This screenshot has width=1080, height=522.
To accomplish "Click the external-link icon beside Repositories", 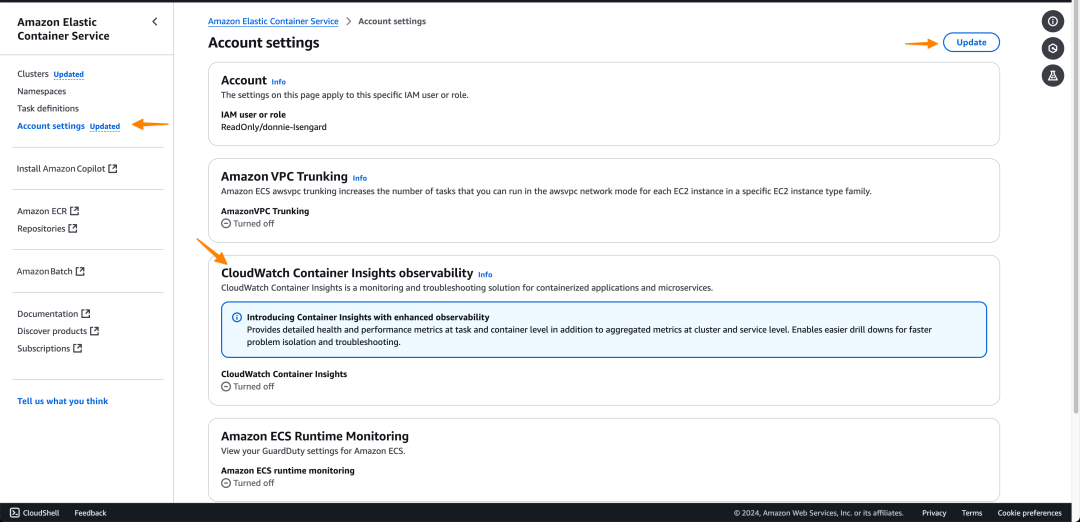I will click(x=72, y=228).
